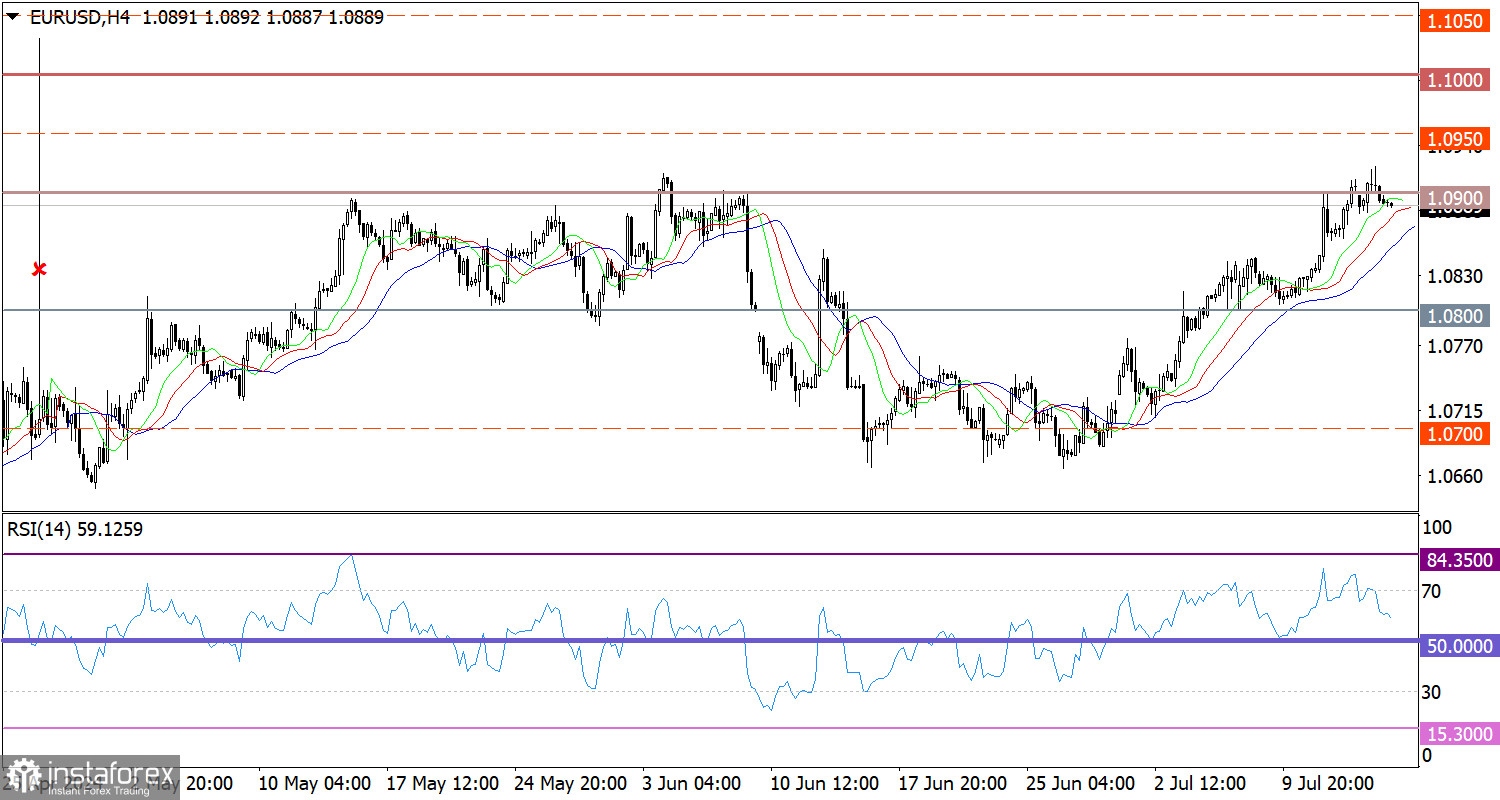The height and width of the screenshot is (800, 1500).
Task: Click the 1.0715 price axis value
Action: pyautogui.click(x=1453, y=411)
